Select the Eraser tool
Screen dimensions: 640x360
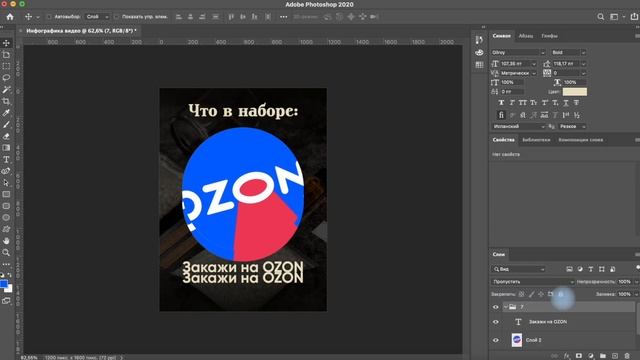(x=6, y=136)
